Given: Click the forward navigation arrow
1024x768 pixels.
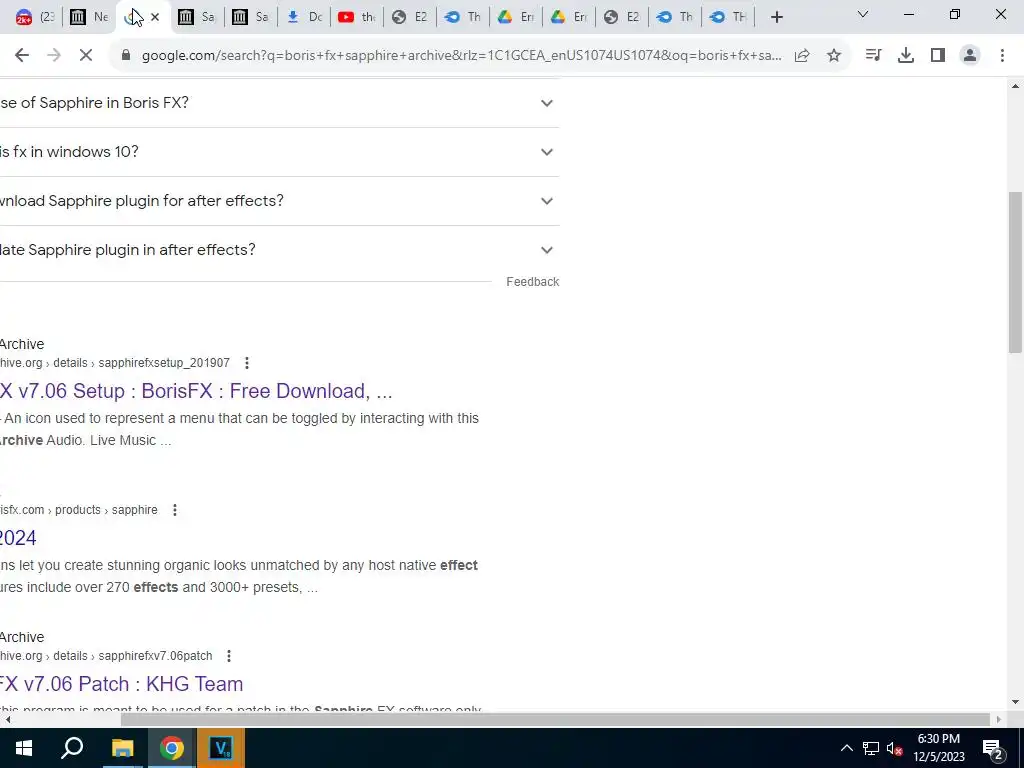Looking at the screenshot, I should [x=54, y=56].
